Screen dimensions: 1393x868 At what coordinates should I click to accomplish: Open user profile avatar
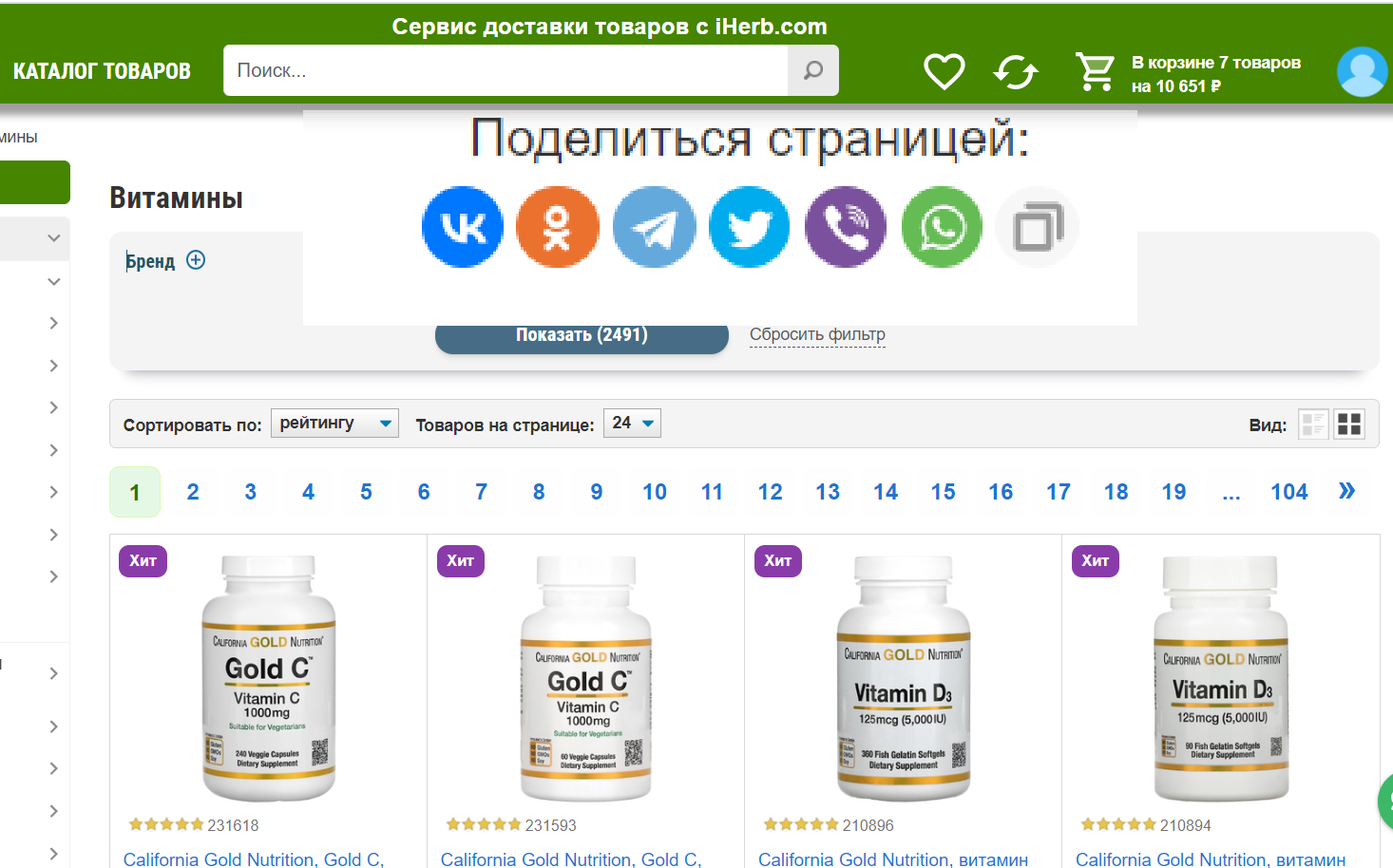click(x=1362, y=72)
